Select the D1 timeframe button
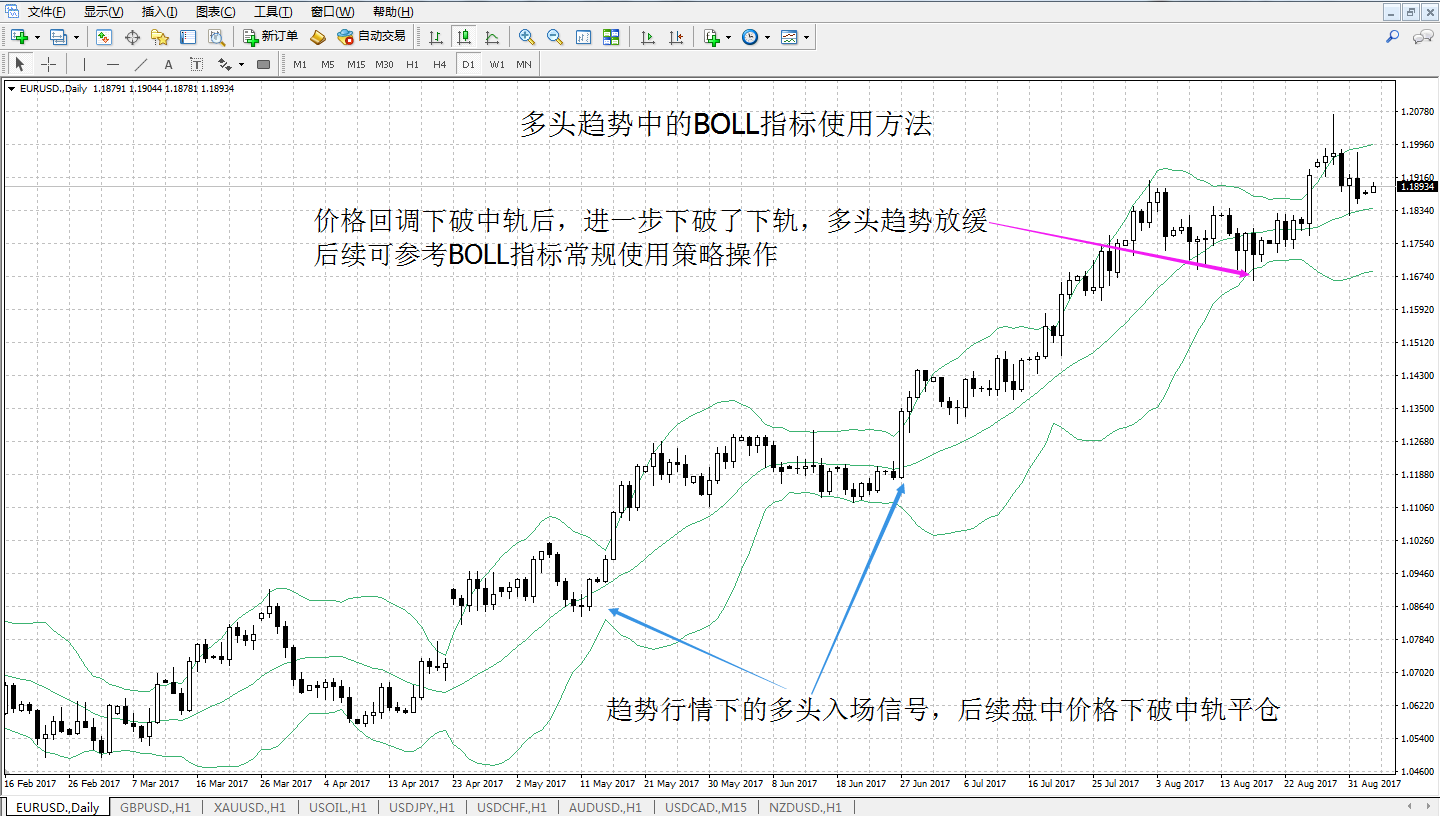1440x816 pixels. 468,64
